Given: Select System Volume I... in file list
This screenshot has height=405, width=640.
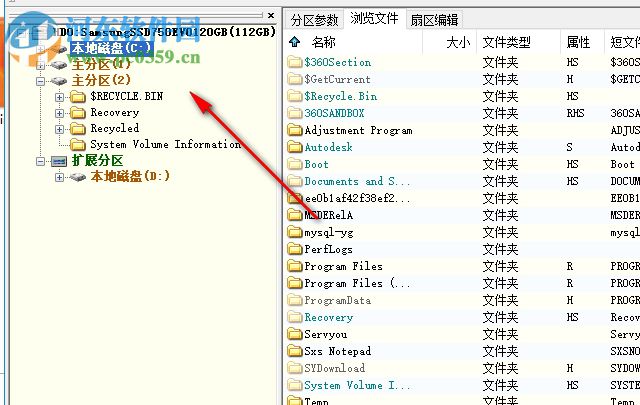Looking at the screenshot, I should pyautogui.click(x=357, y=385).
